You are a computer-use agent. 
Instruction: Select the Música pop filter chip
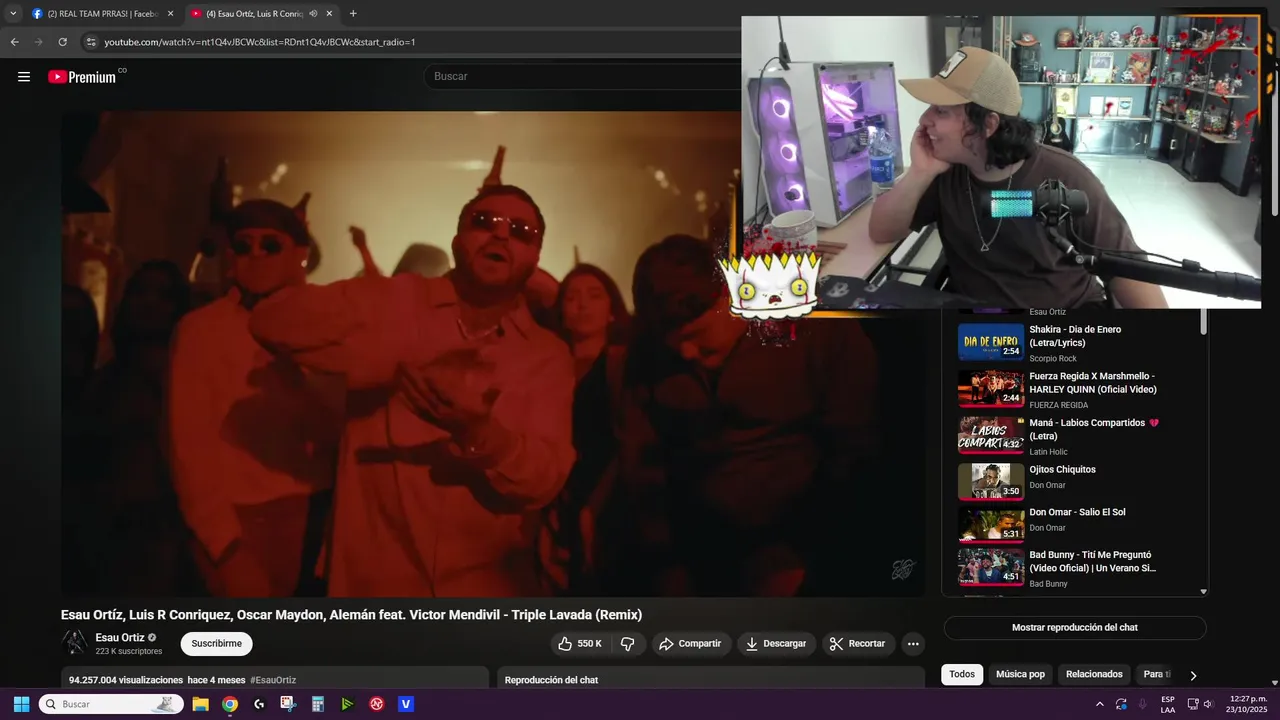coord(1020,674)
